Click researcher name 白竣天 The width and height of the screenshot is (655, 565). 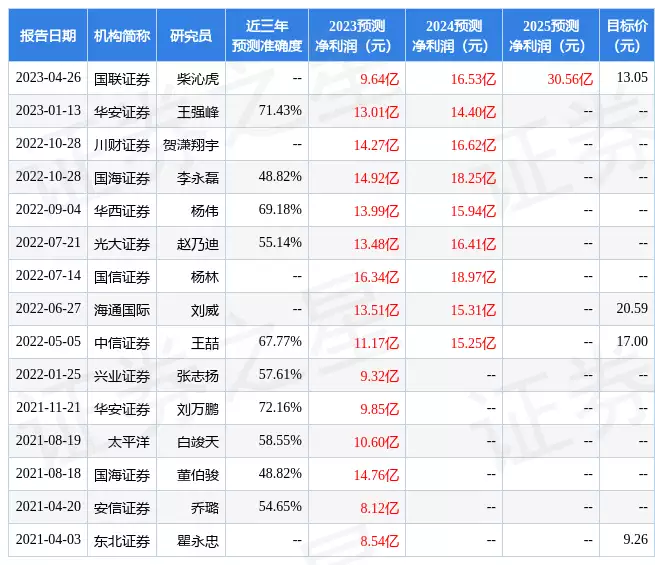coord(198,442)
